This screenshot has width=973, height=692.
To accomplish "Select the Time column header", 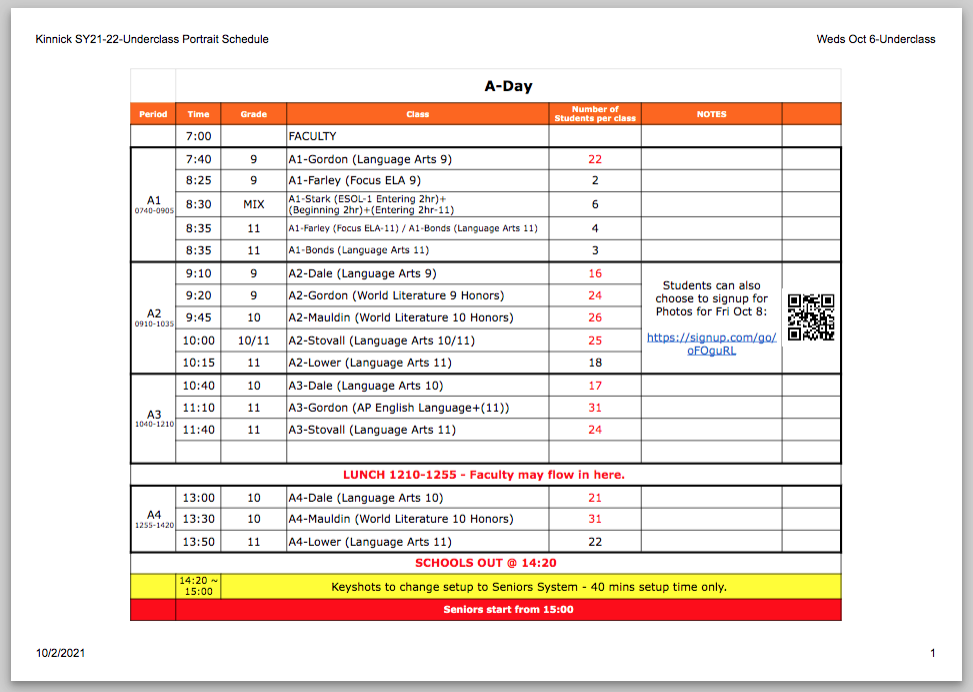I will [196, 114].
